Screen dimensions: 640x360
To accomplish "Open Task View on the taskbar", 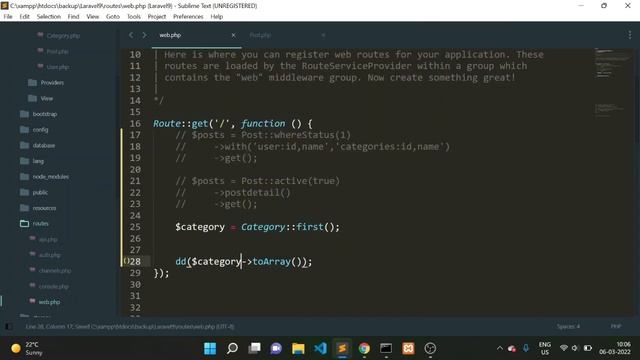I will click(254, 348).
